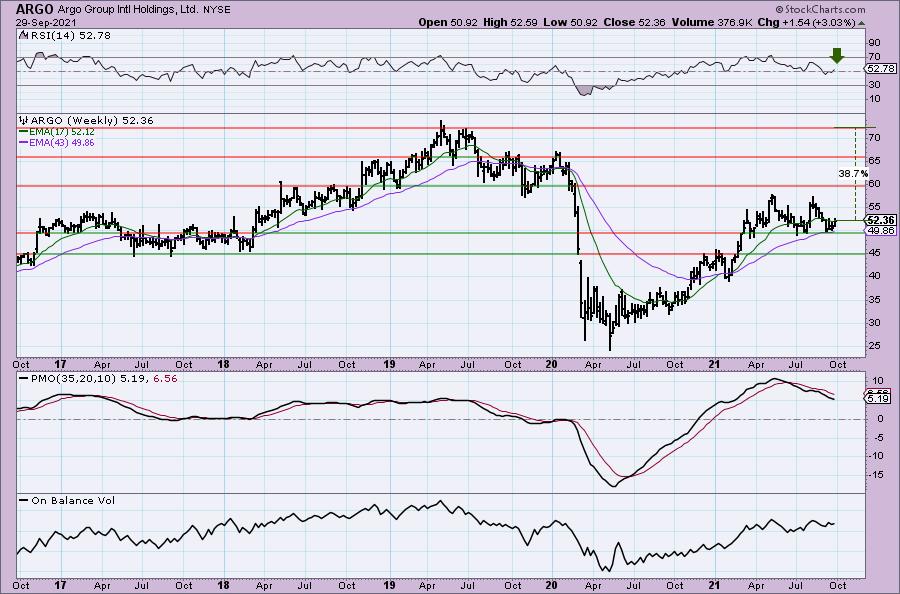Select the Open 50.92 value

click(447, 22)
